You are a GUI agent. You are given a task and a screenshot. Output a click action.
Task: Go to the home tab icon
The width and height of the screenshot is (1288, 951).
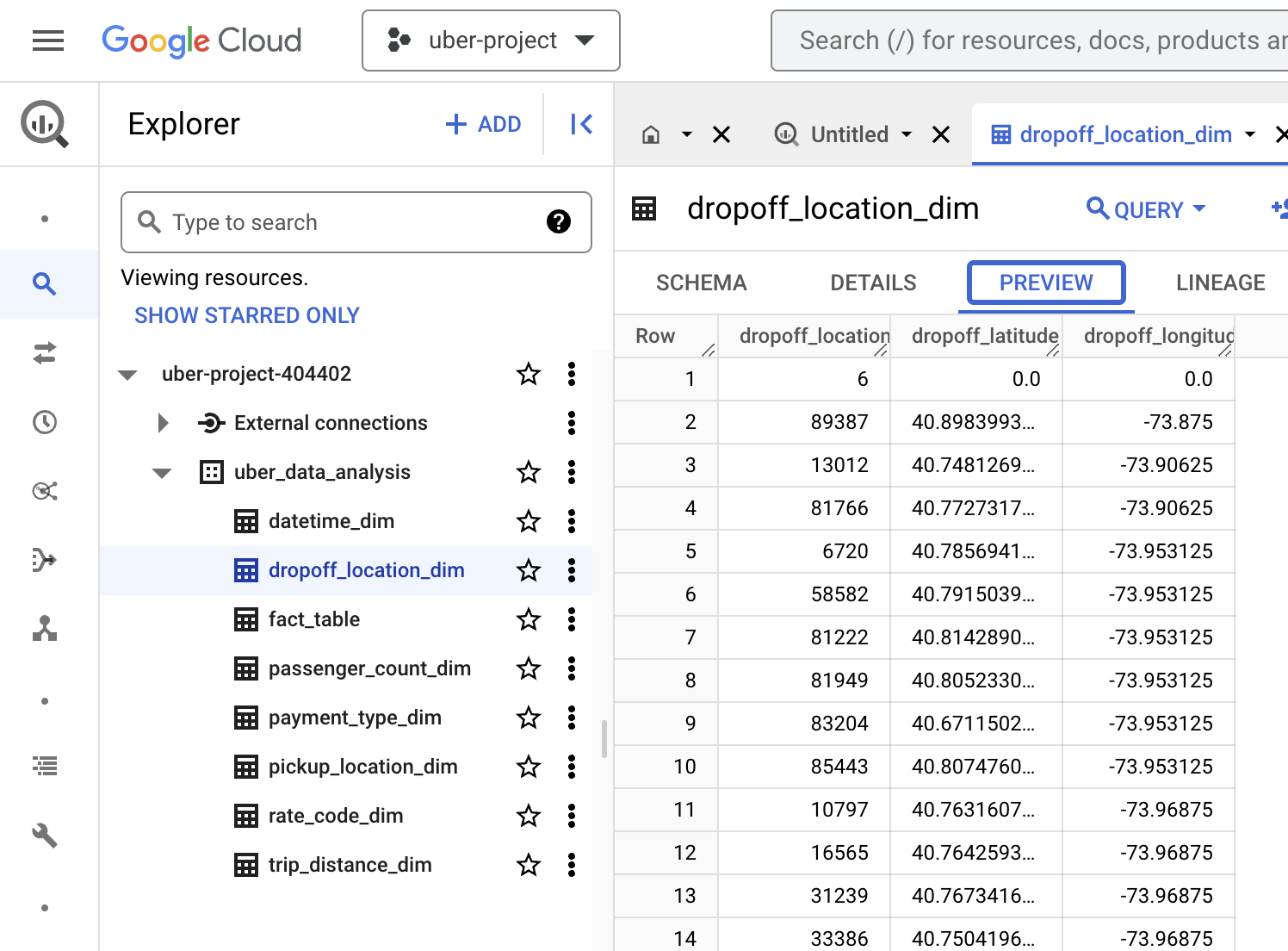pyautogui.click(x=652, y=134)
